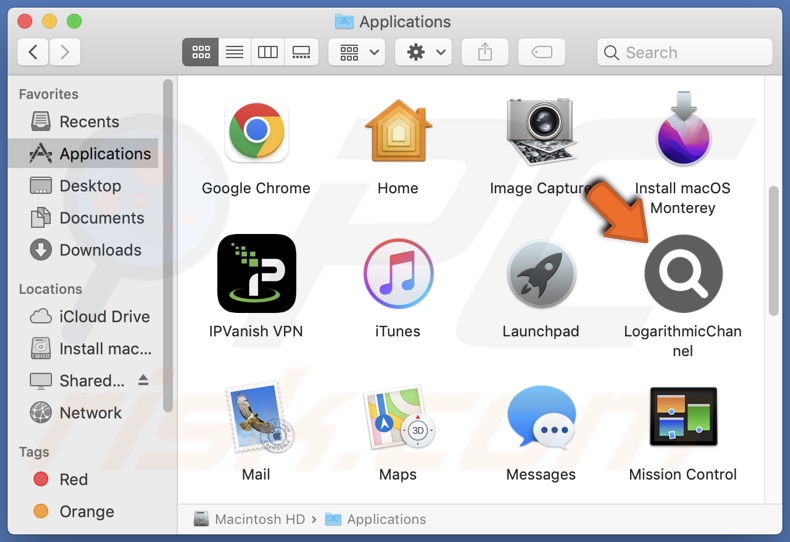
Task: Open Documents in the sidebar
Action: click(x=83, y=218)
